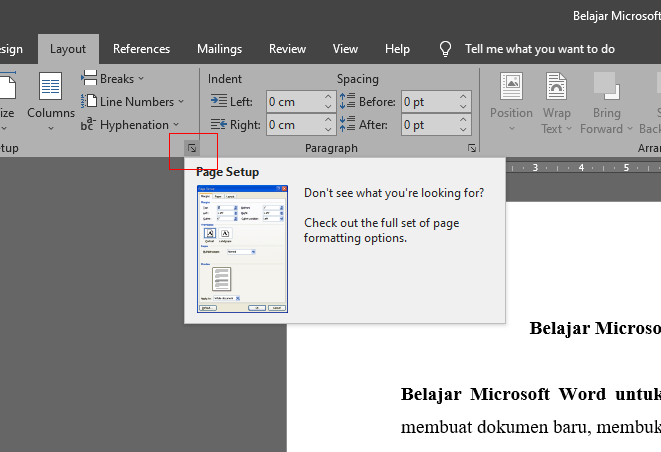Click the Indent Left value field
The image size is (661, 452).
click(x=294, y=102)
